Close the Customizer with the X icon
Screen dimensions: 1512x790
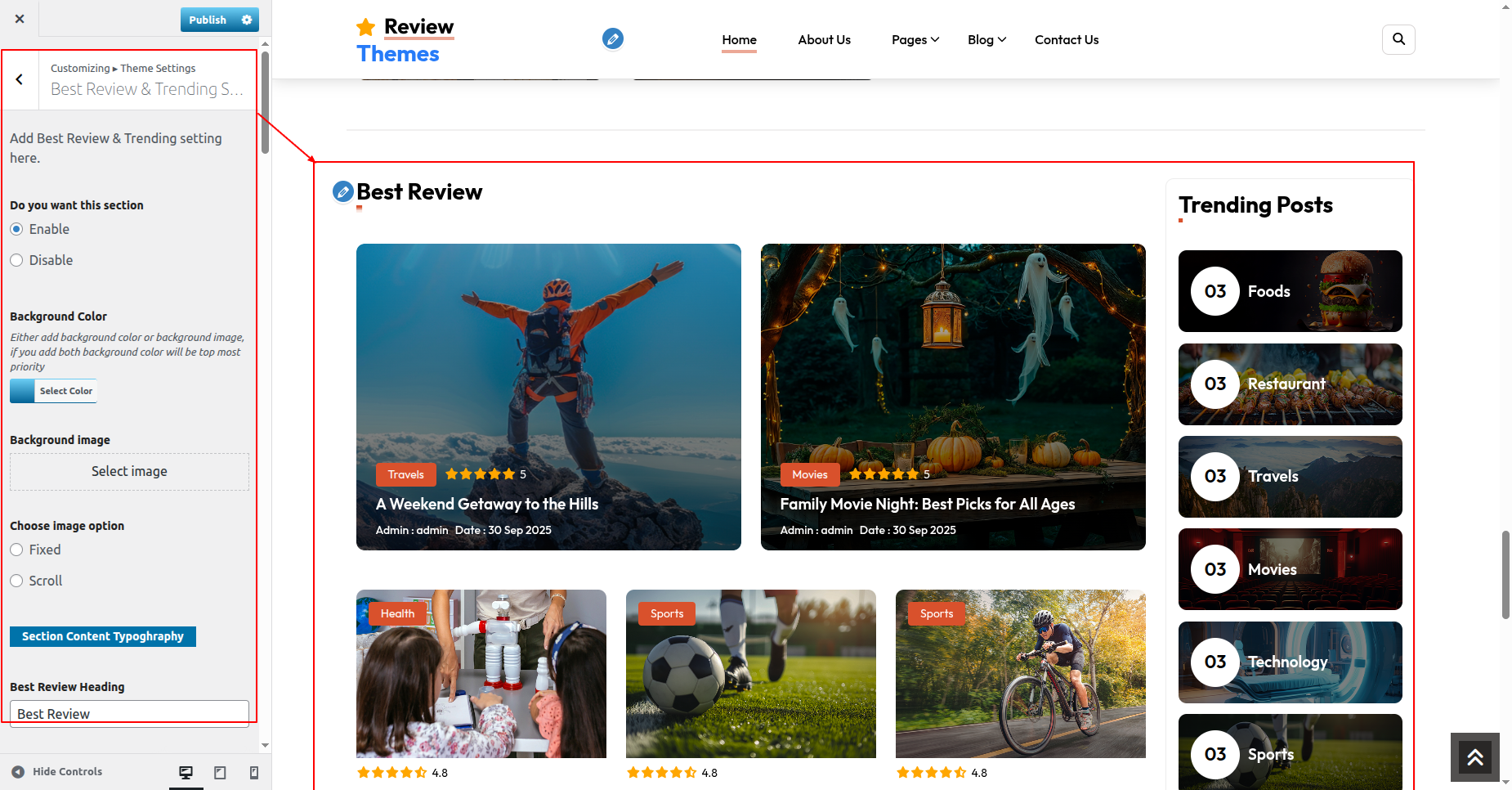point(20,19)
